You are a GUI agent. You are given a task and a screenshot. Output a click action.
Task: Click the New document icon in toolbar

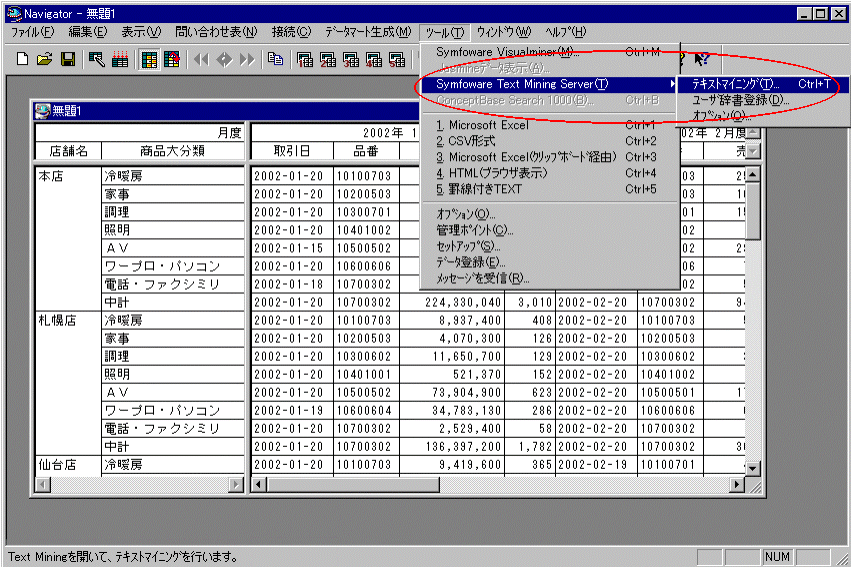click(x=23, y=60)
